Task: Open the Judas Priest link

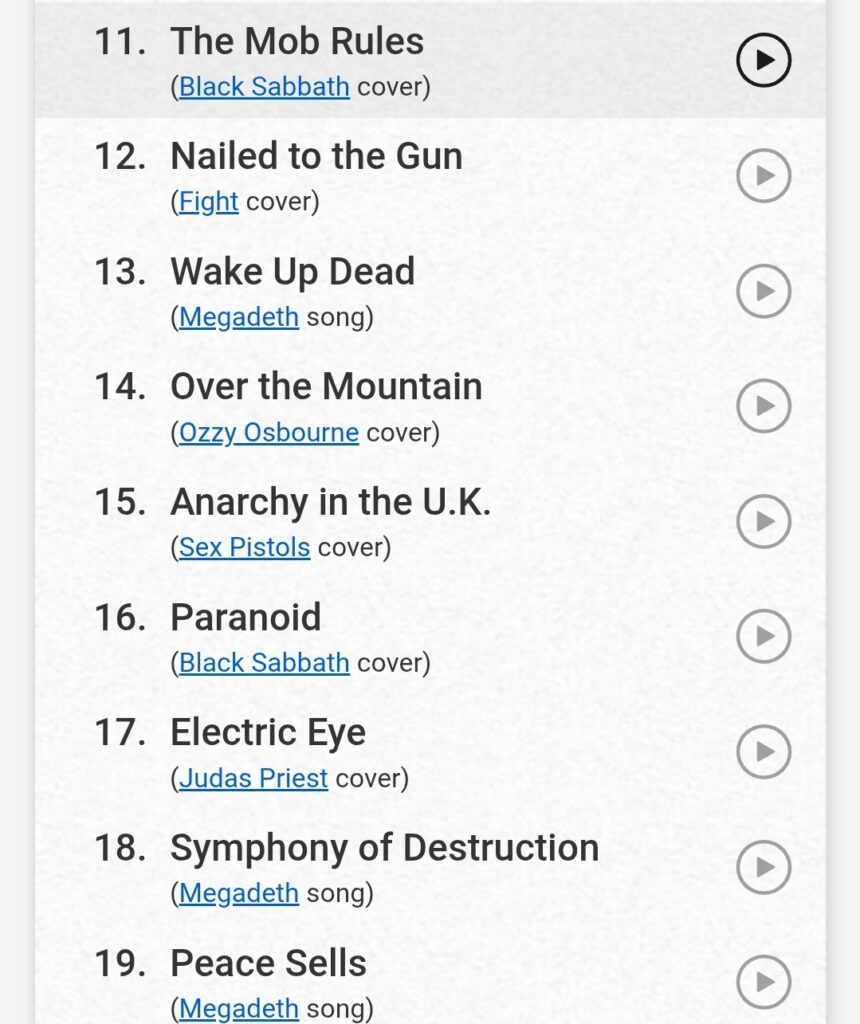Action: tap(253, 778)
